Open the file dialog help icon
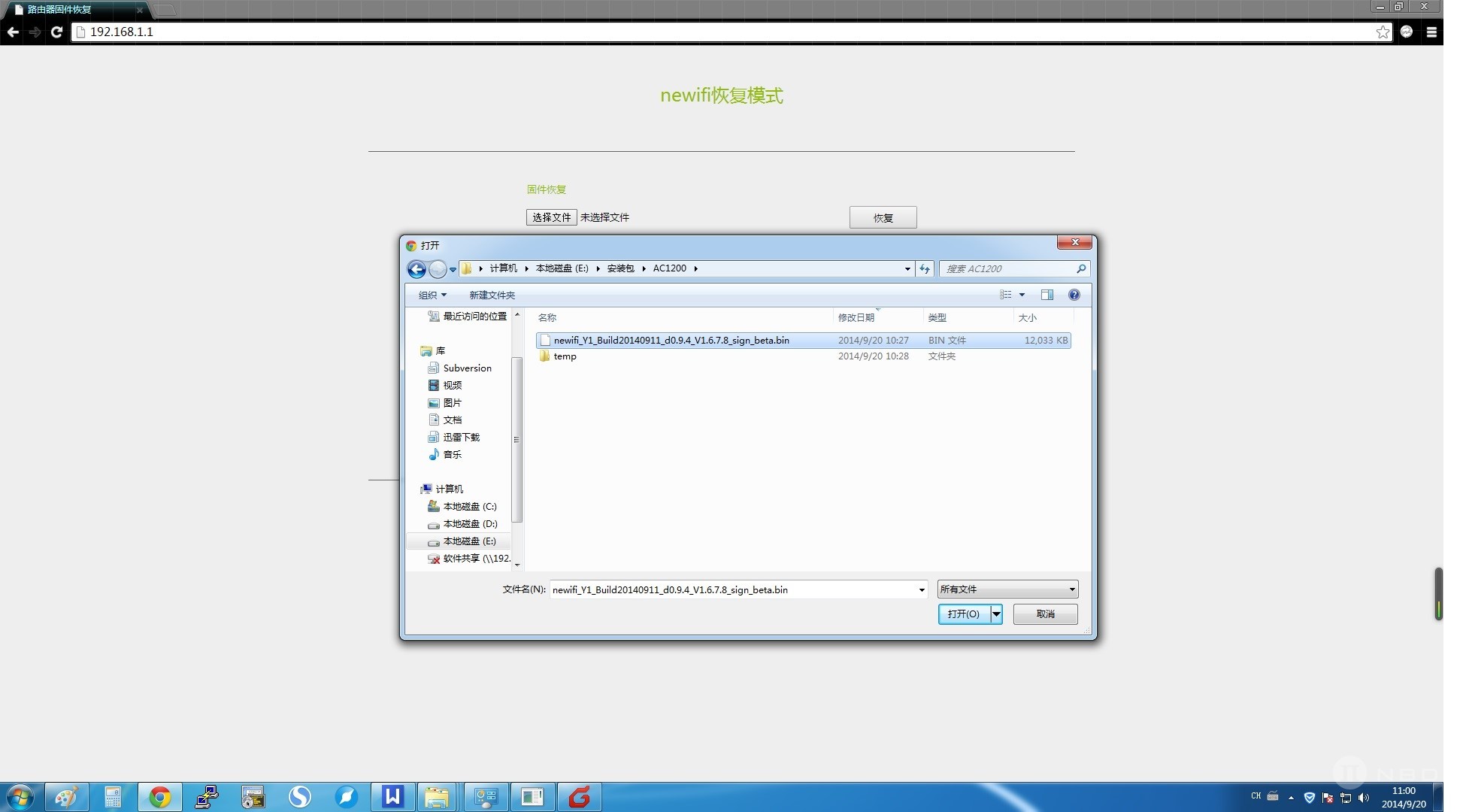This screenshot has height=812, width=1460. pyautogui.click(x=1074, y=295)
